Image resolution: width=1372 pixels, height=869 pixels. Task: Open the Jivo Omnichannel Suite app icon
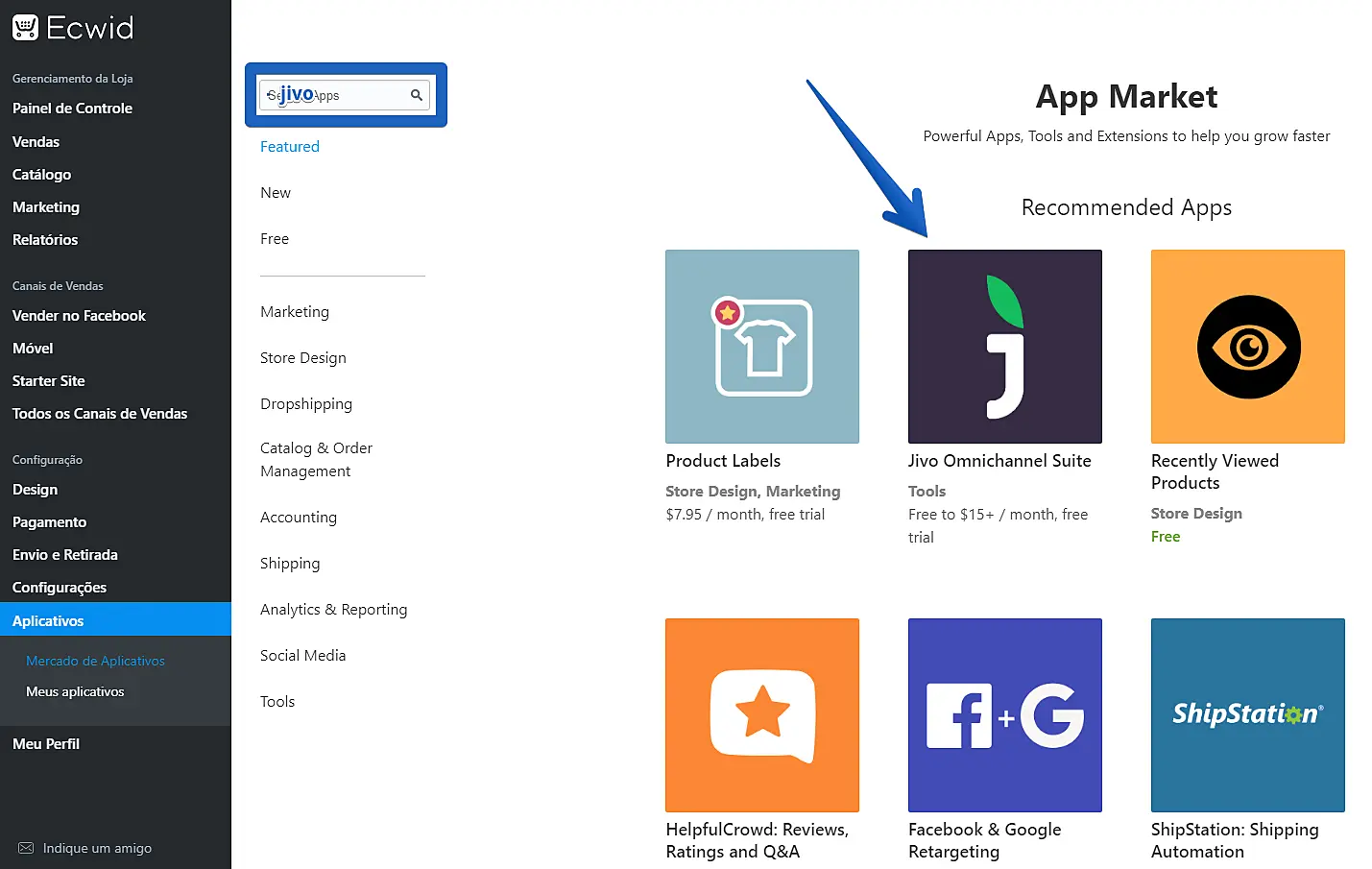point(1005,347)
